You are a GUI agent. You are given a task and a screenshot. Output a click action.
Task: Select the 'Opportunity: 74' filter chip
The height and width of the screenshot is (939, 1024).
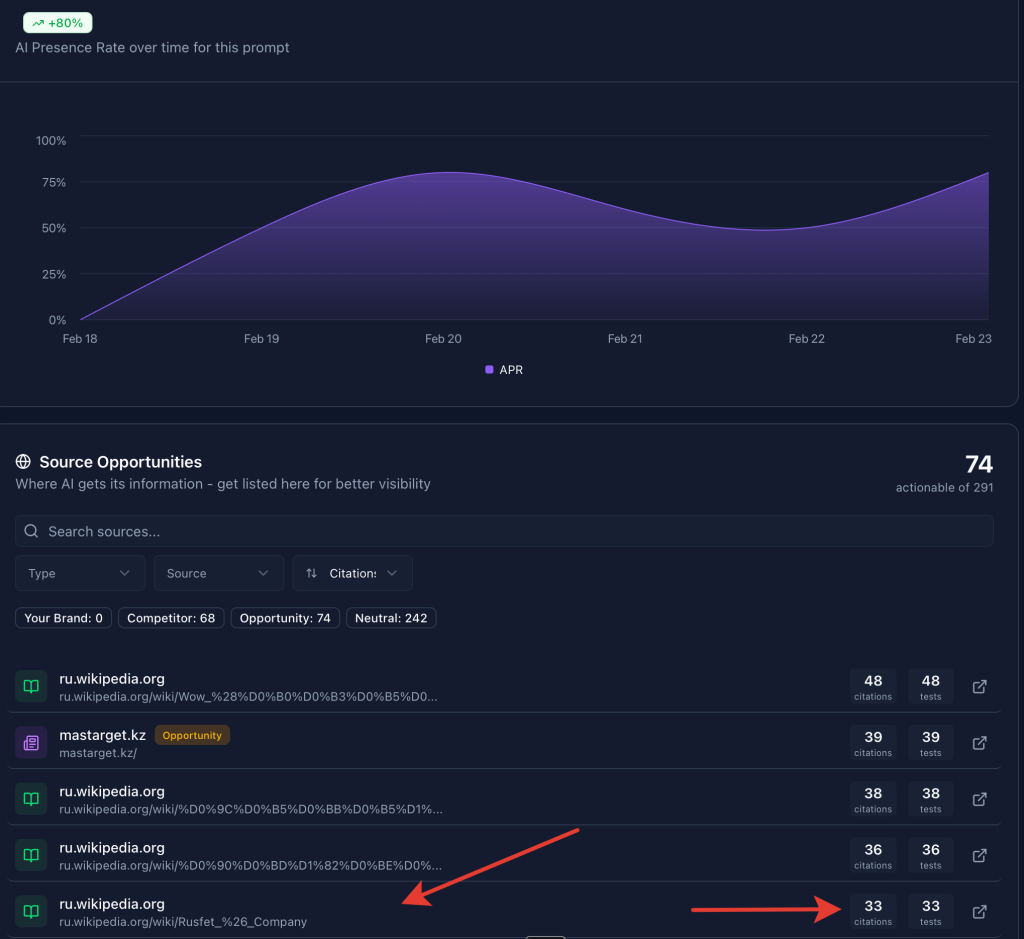[286, 618]
